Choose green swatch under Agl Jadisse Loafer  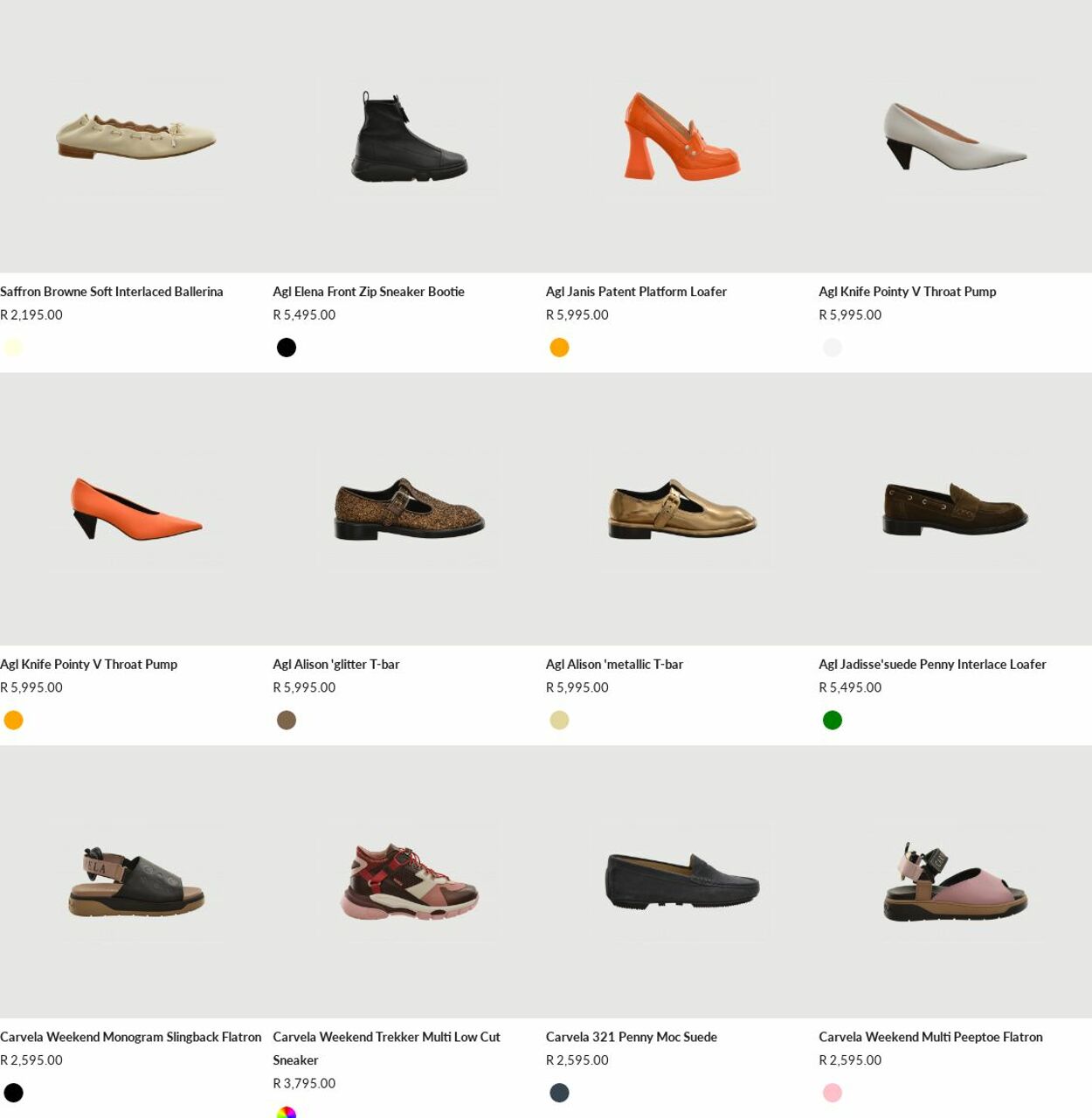pyautogui.click(x=833, y=721)
